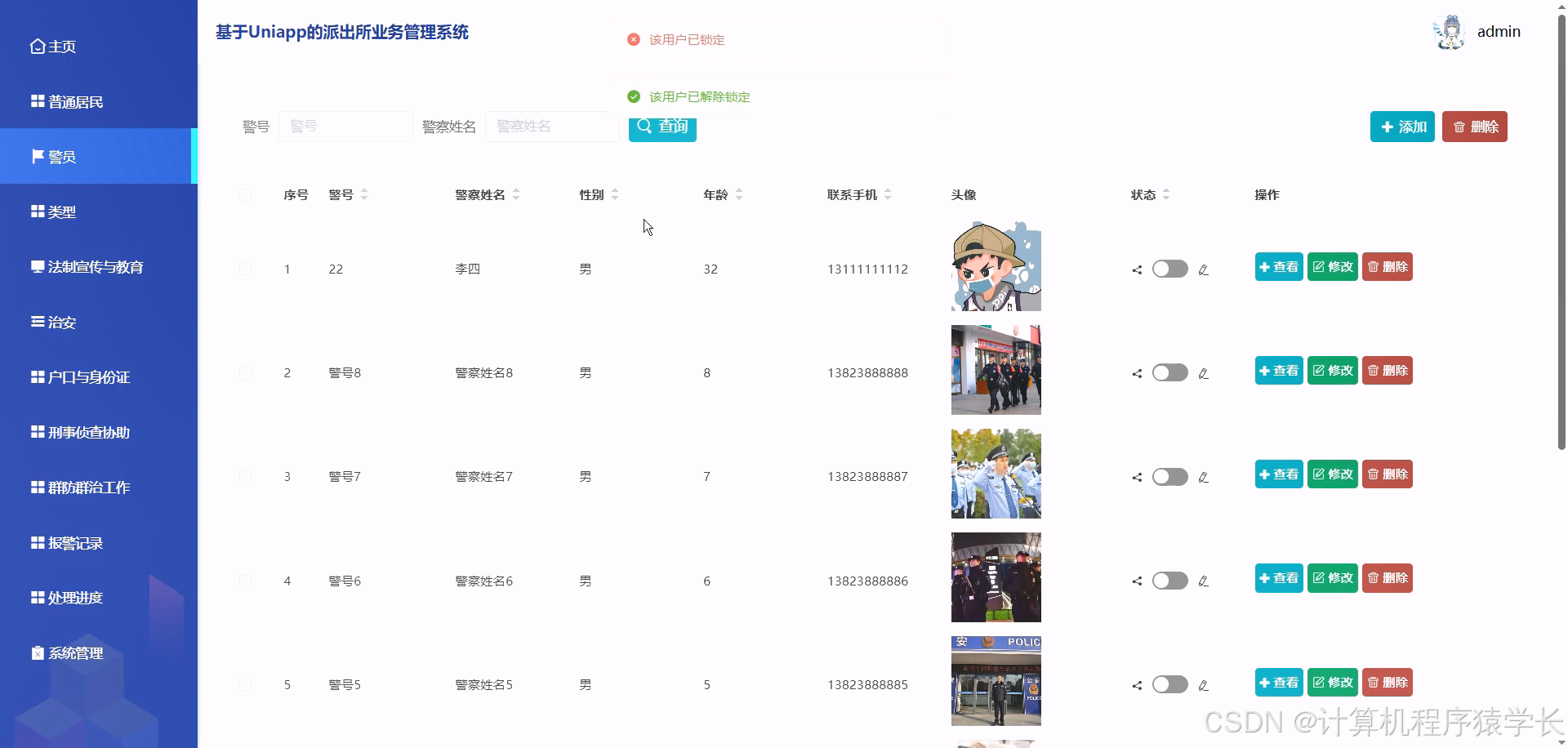Screen dimensions: 1568x748
Task: Sort the 警号 column using its arrows
Action: click(364, 194)
